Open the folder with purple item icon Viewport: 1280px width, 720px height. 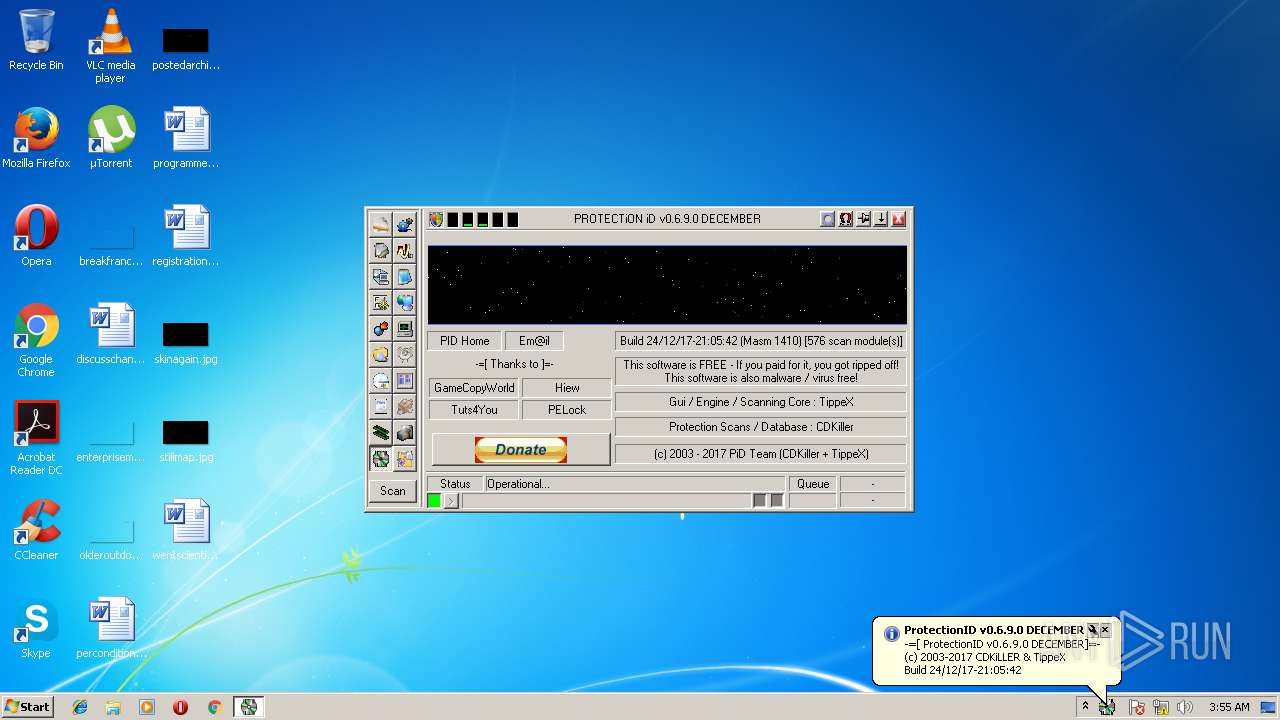[404, 459]
